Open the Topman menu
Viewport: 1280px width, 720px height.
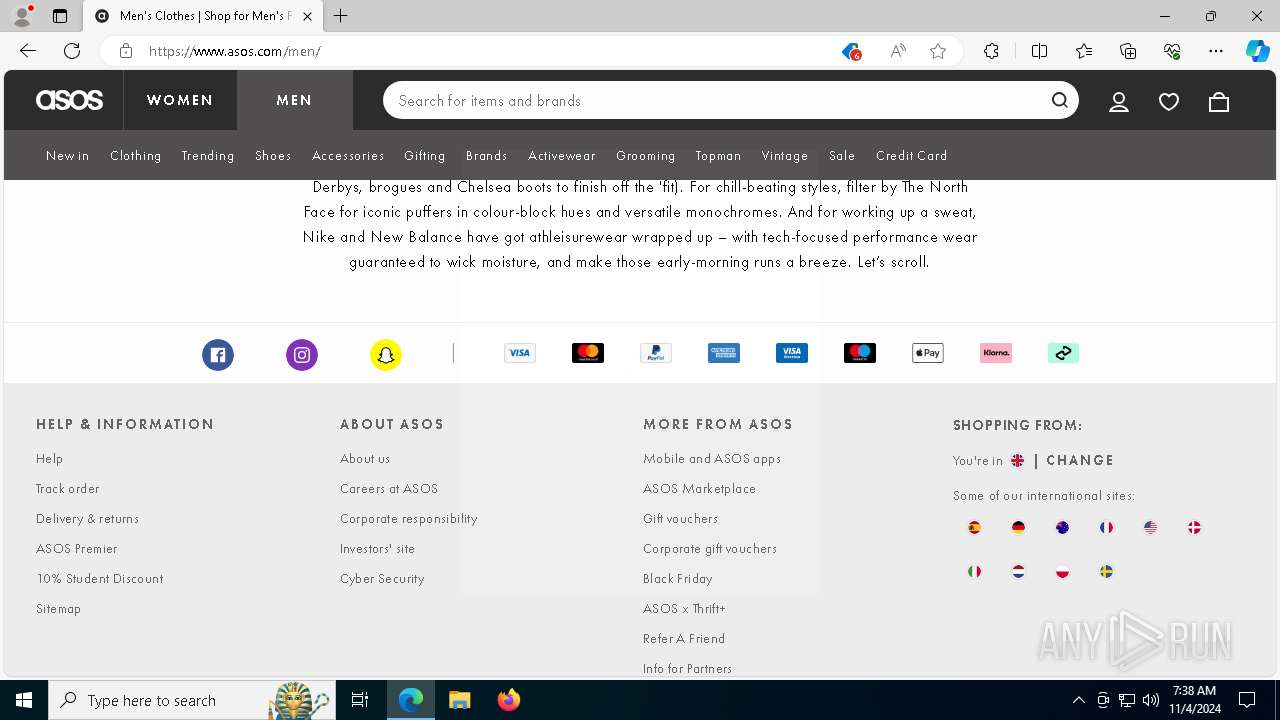pyautogui.click(x=718, y=156)
